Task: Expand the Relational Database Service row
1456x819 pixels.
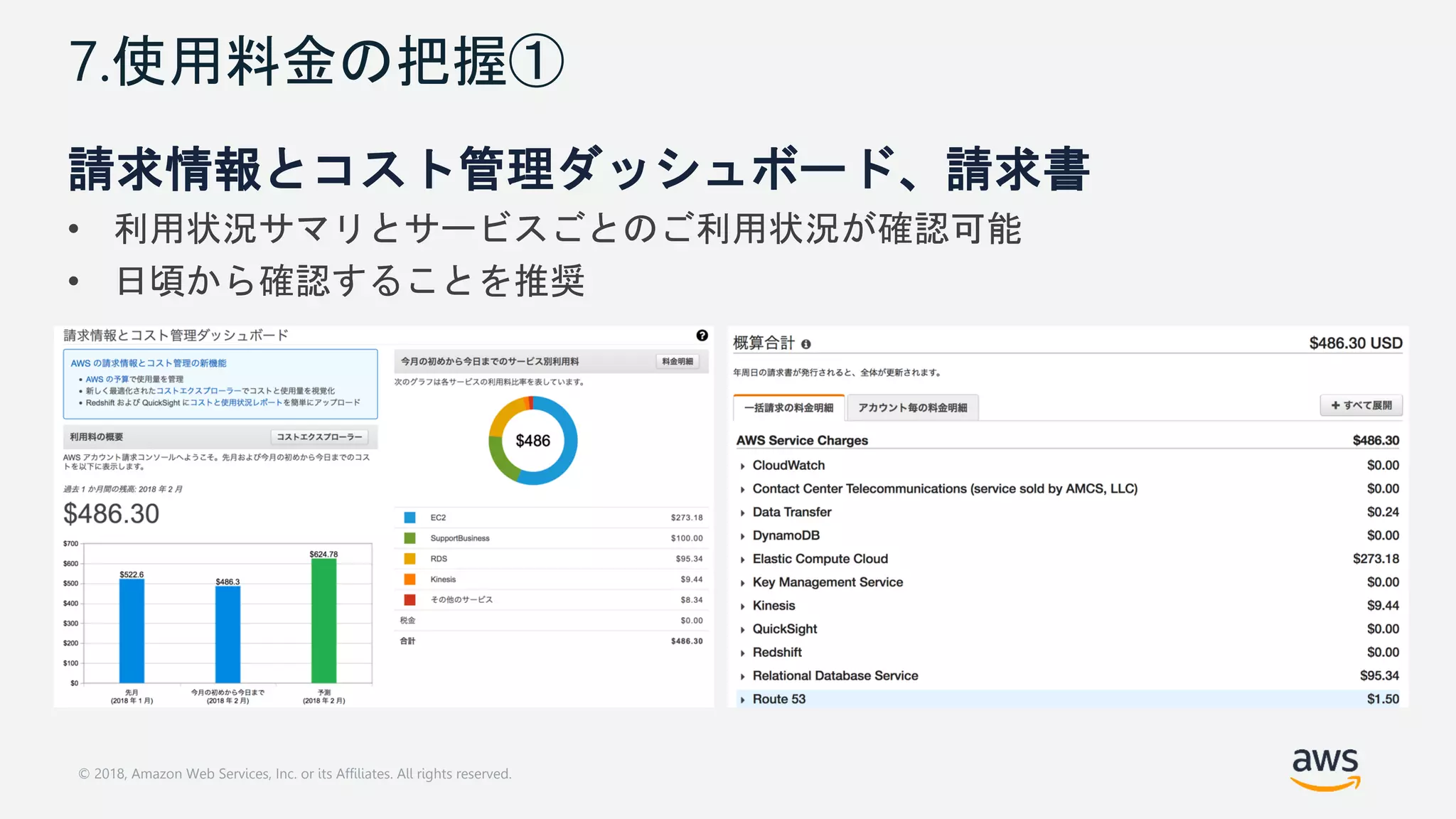Action: pyautogui.click(x=742, y=677)
